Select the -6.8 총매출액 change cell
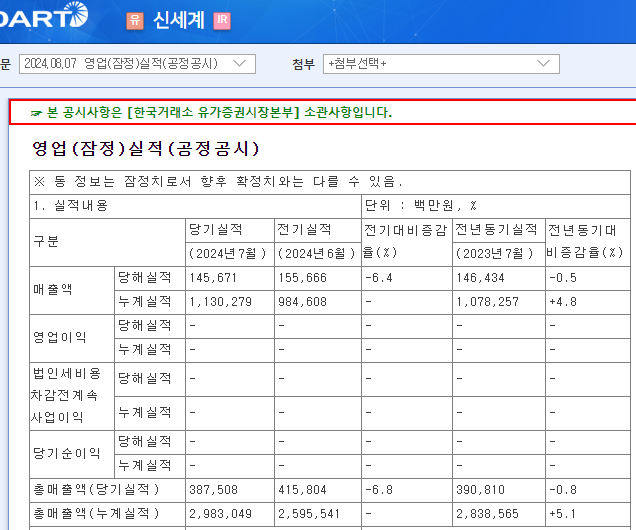This screenshot has width=636, height=530. 407,490
